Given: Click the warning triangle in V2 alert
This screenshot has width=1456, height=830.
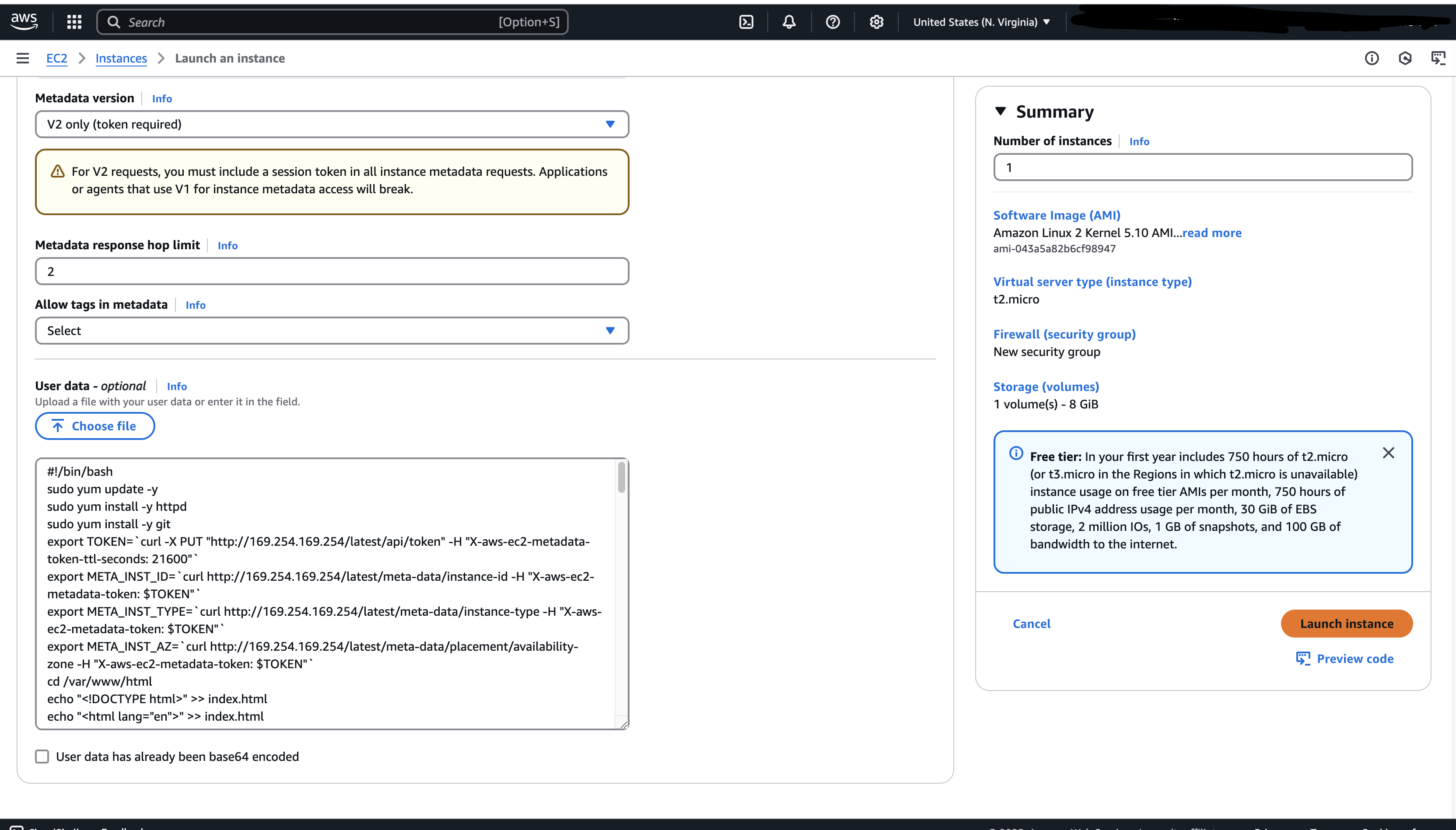Looking at the screenshot, I should 58,171.
